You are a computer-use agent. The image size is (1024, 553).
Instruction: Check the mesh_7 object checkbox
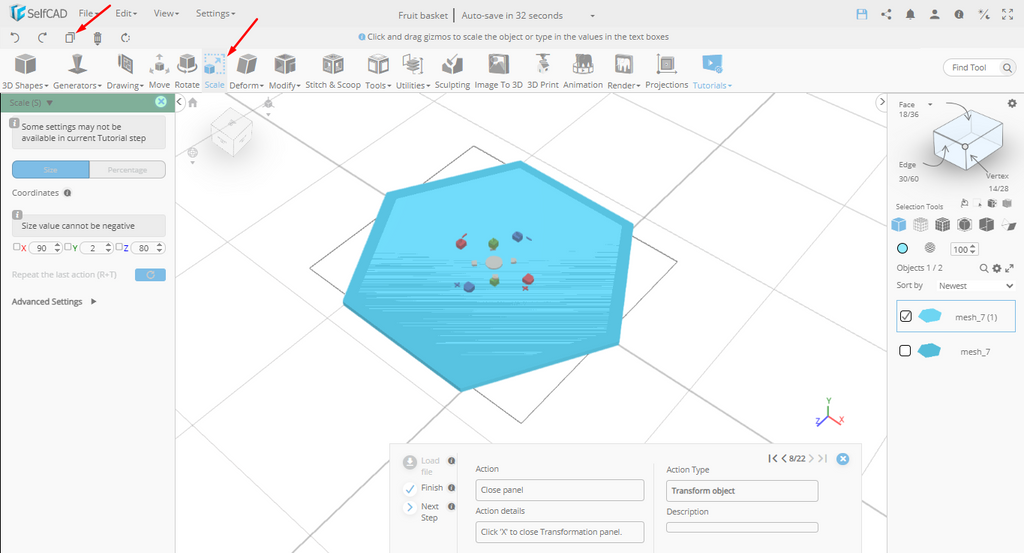pos(905,351)
